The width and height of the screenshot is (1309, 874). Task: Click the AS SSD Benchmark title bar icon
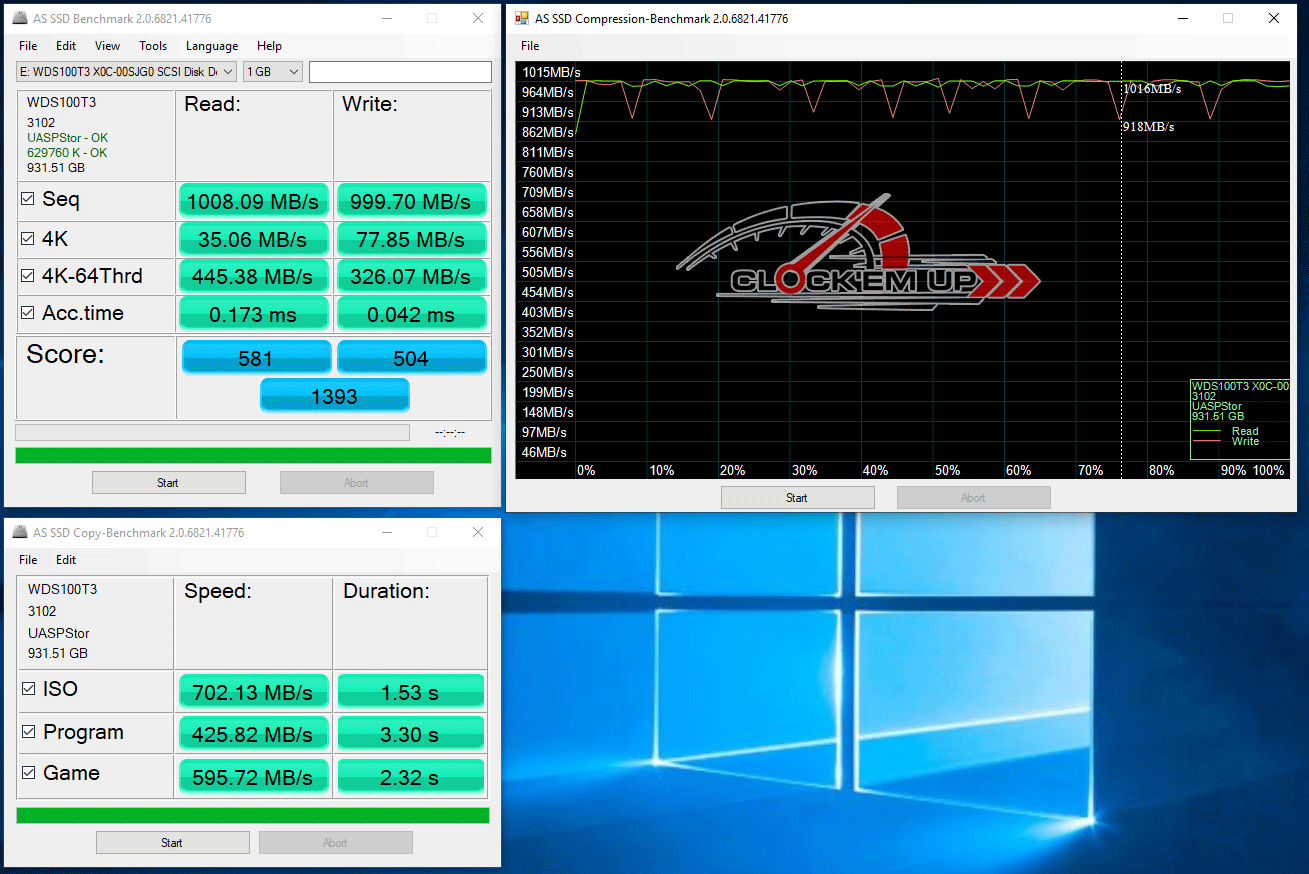[20, 18]
